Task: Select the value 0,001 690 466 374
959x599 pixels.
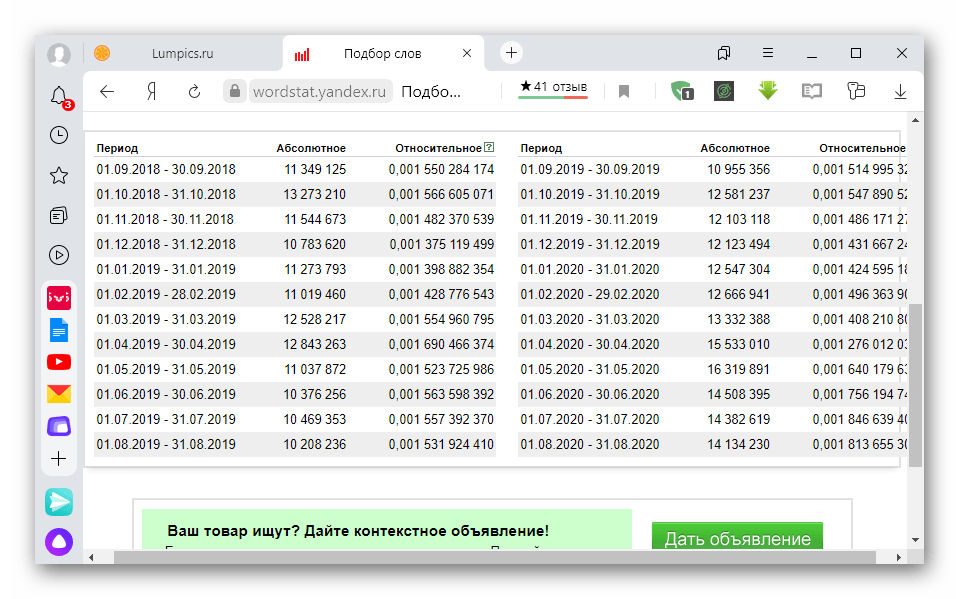Action: click(441, 344)
